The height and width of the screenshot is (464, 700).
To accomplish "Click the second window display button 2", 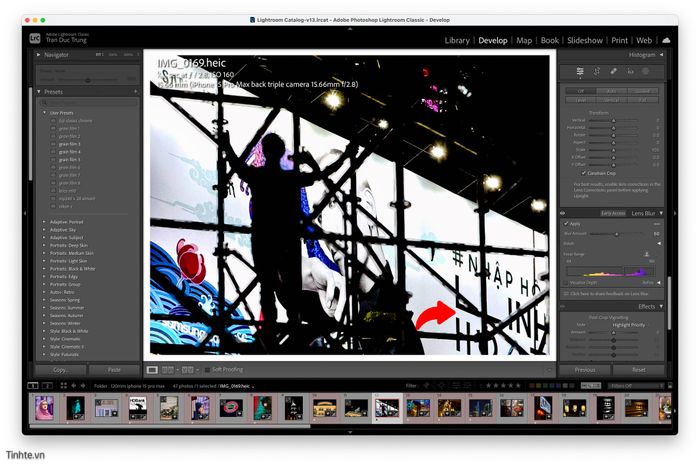I will click(47, 385).
